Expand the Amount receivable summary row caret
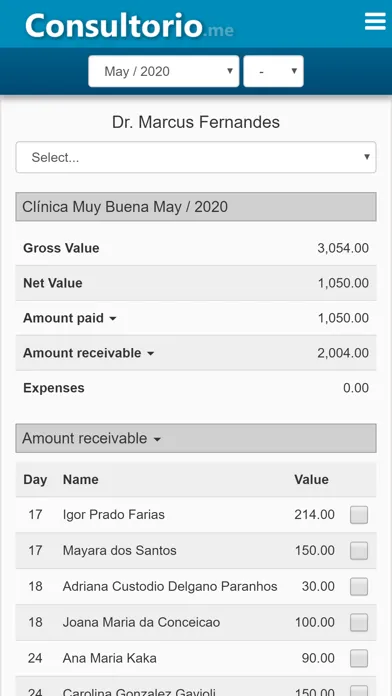Screen dimensions: 392x696 (150, 354)
